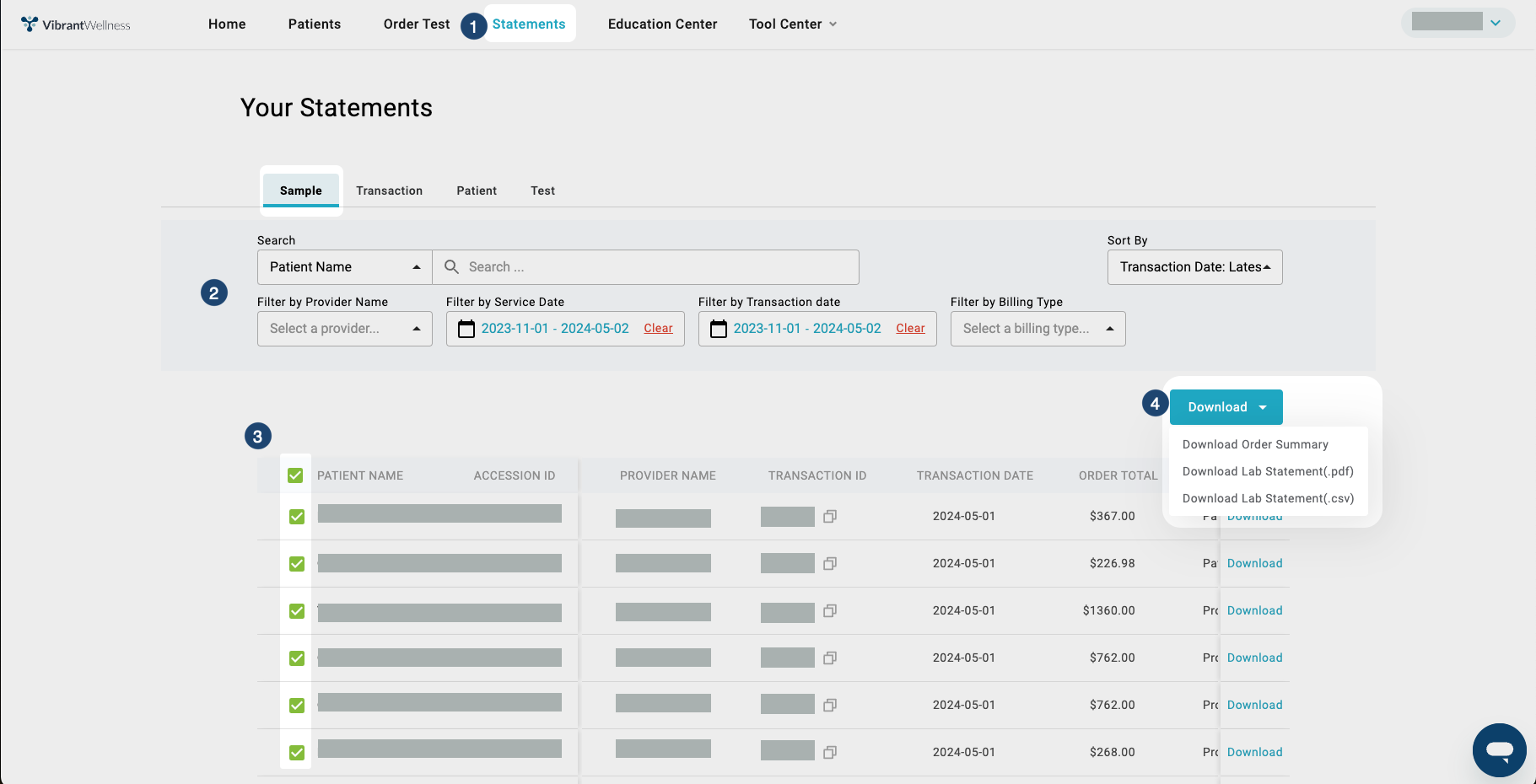Open the Patient Name search type dropdown

pos(344,267)
